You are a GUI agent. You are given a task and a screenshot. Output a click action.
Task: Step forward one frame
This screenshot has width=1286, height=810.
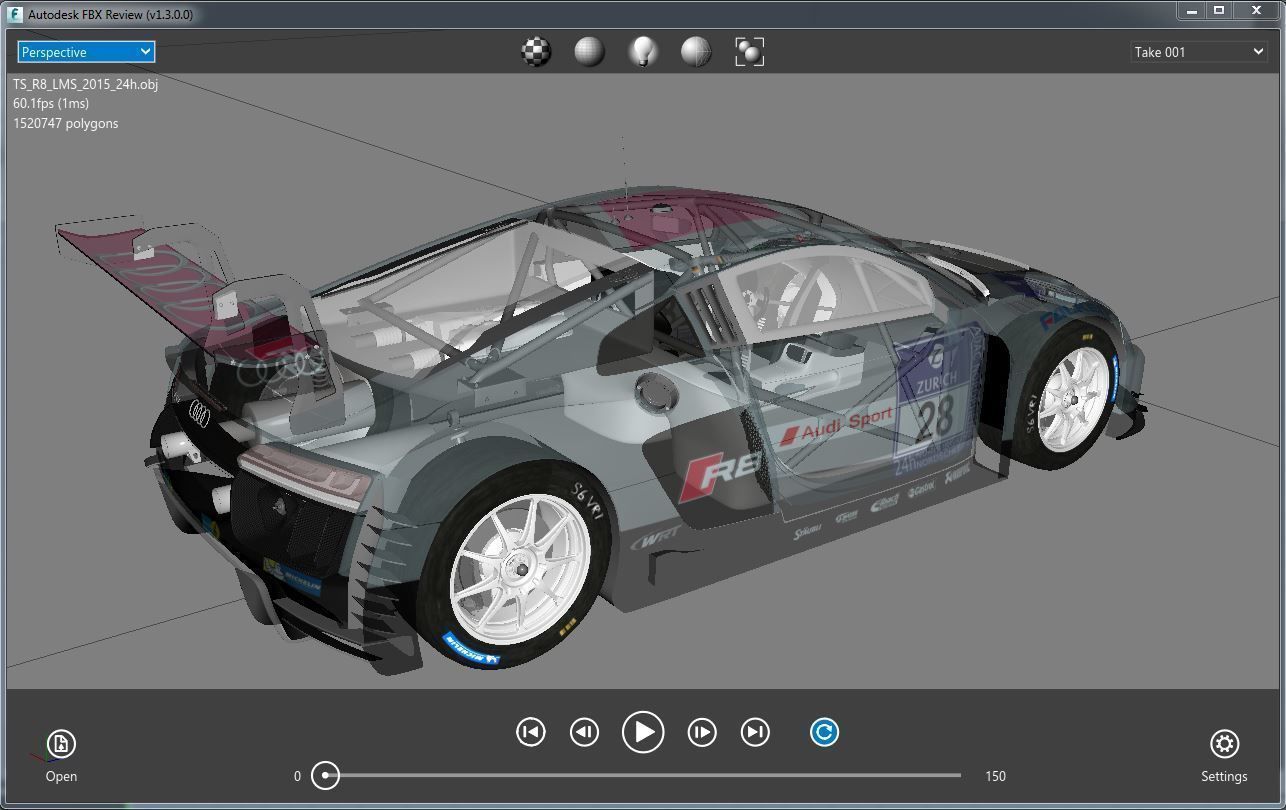702,732
